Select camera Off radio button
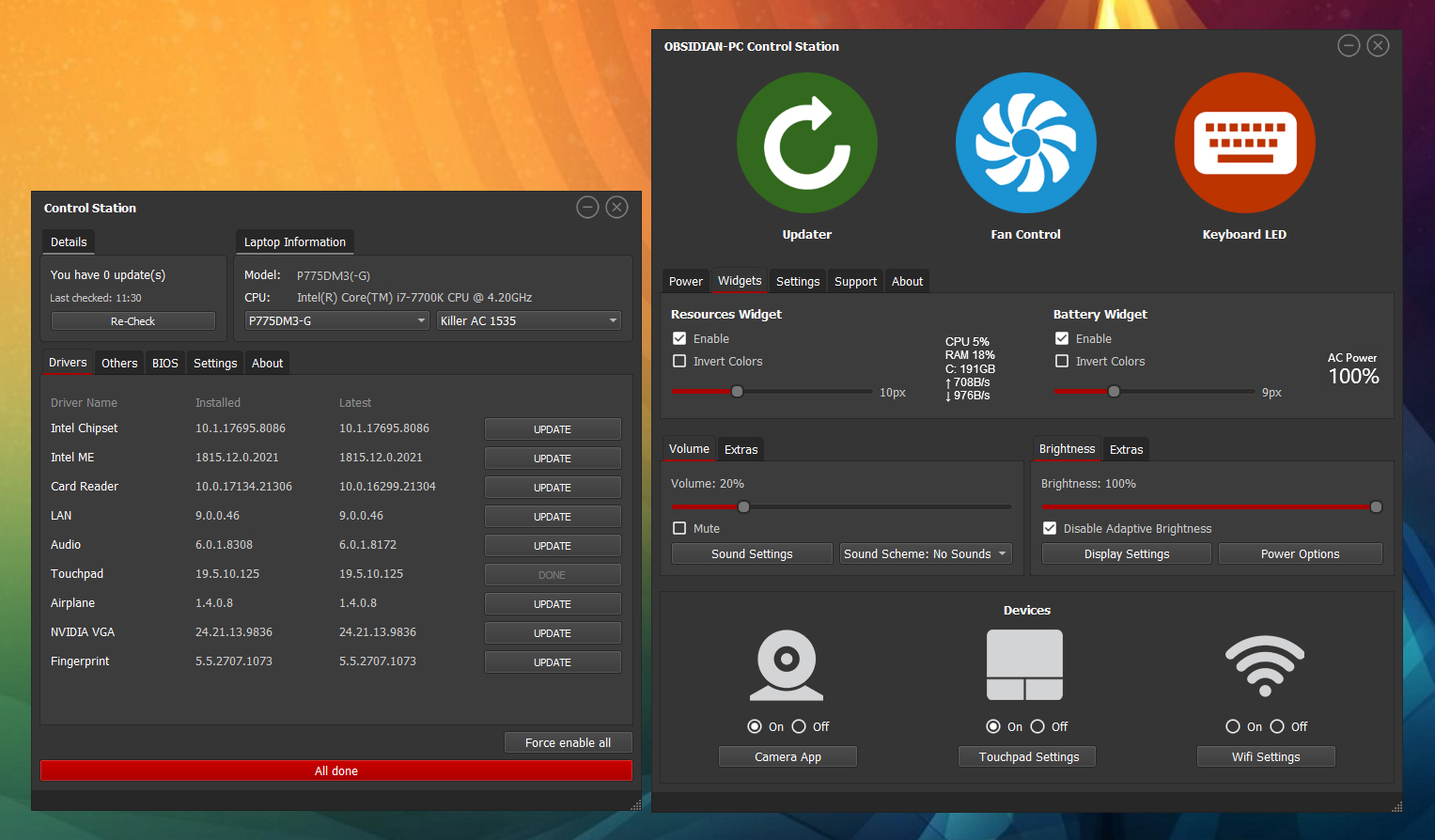 click(799, 726)
